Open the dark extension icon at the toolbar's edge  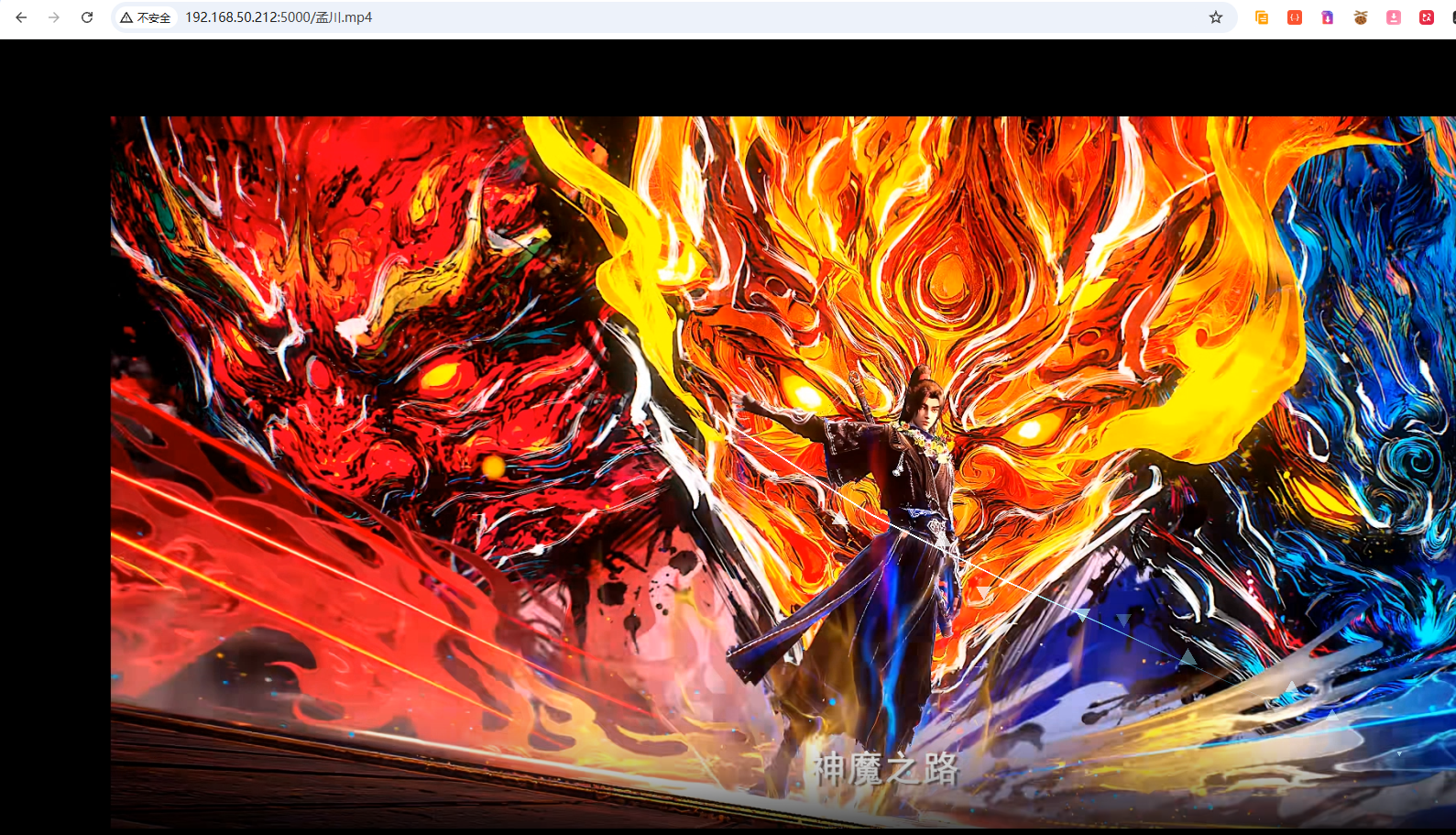coord(1453,17)
